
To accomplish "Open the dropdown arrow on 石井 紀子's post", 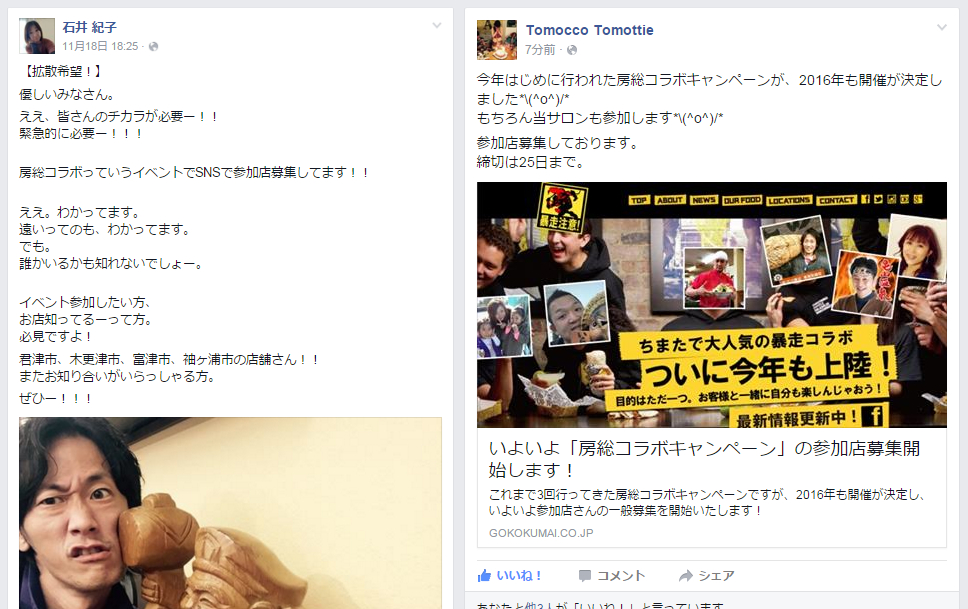I will [x=436, y=26].
